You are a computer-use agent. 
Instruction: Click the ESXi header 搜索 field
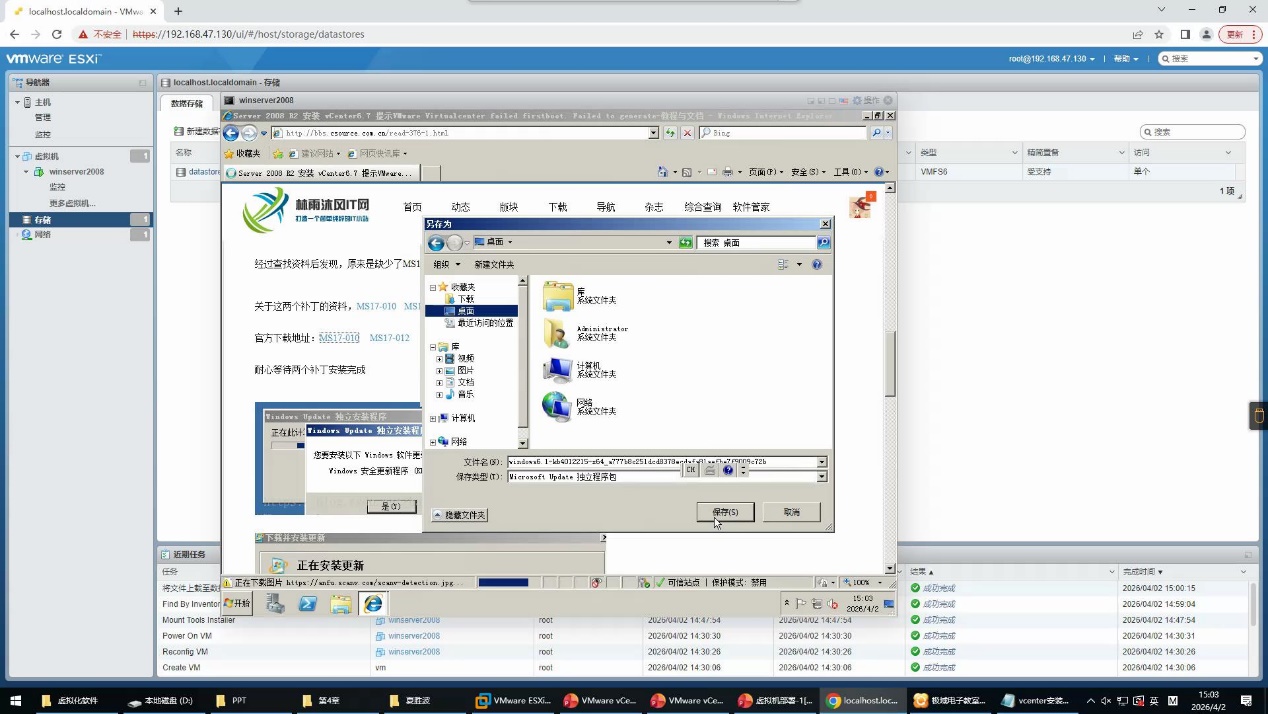[x=1211, y=59]
